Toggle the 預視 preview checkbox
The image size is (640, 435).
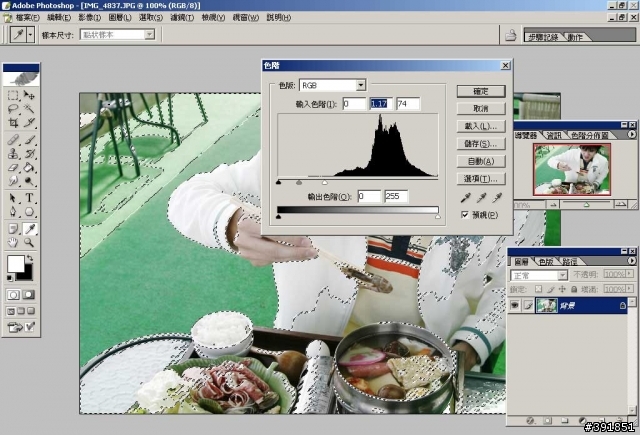pos(464,215)
